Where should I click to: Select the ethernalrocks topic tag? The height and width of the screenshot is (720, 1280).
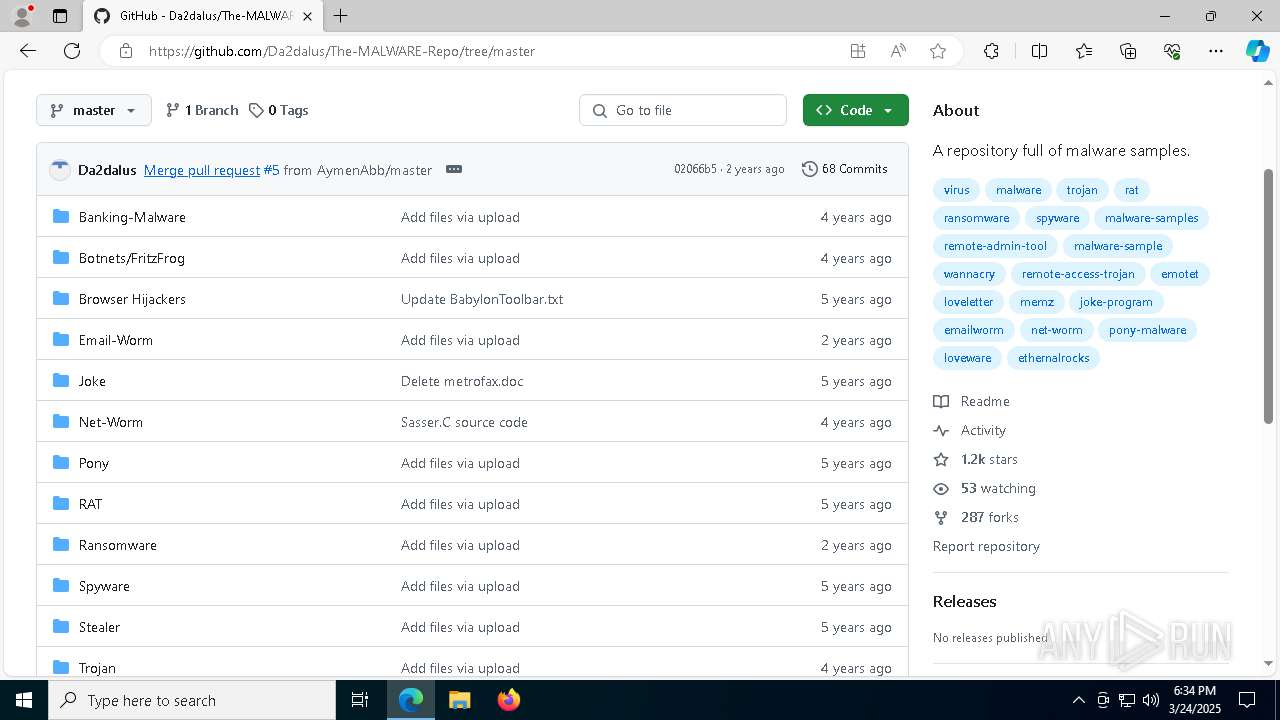[x=1053, y=358]
